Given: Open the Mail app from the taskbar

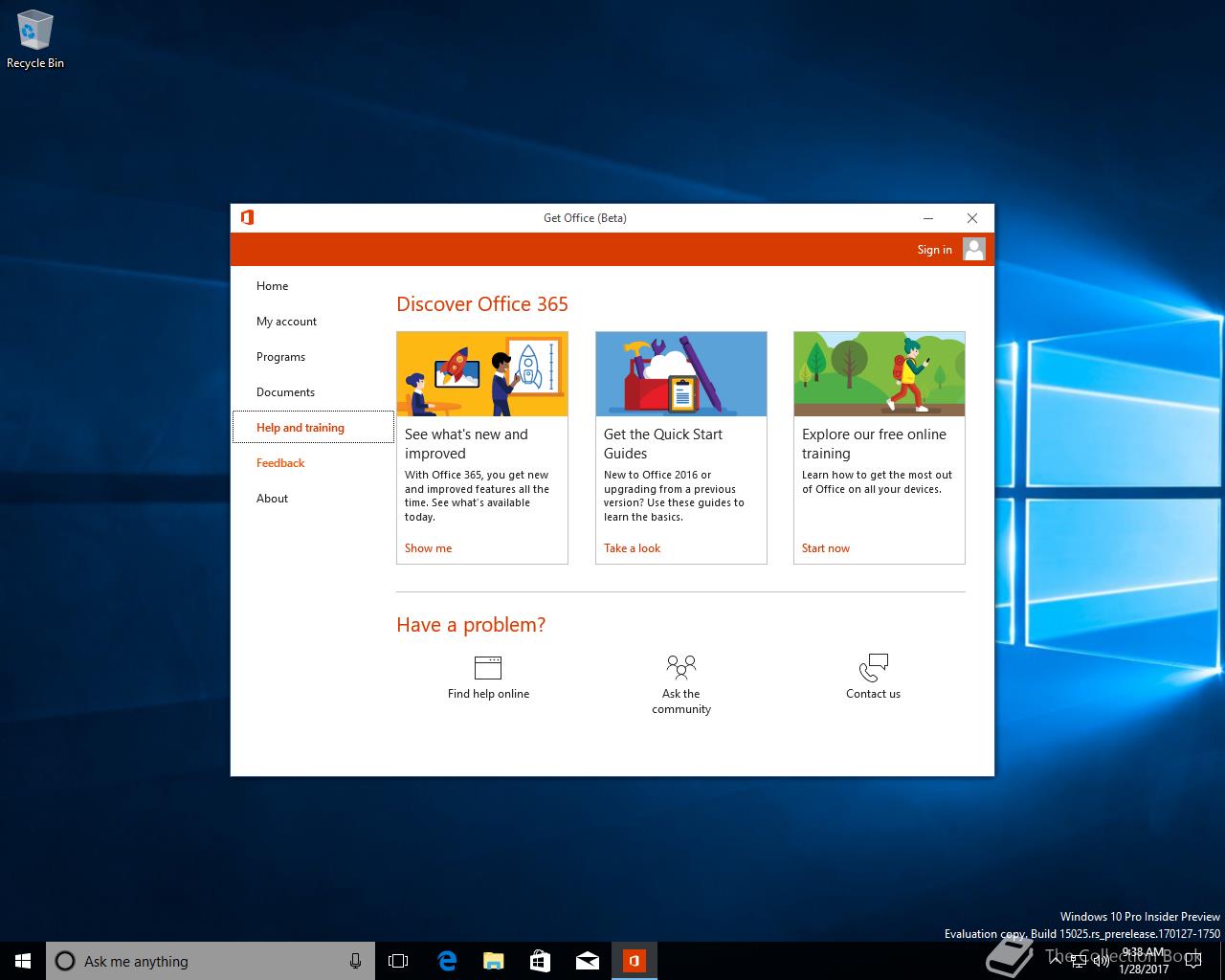Looking at the screenshot, I should coord(587,961).
